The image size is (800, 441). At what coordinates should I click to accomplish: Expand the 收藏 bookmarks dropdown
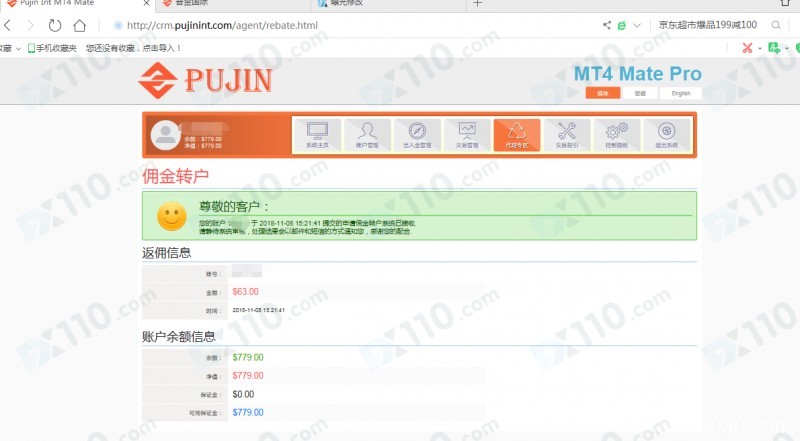(10, 48)
